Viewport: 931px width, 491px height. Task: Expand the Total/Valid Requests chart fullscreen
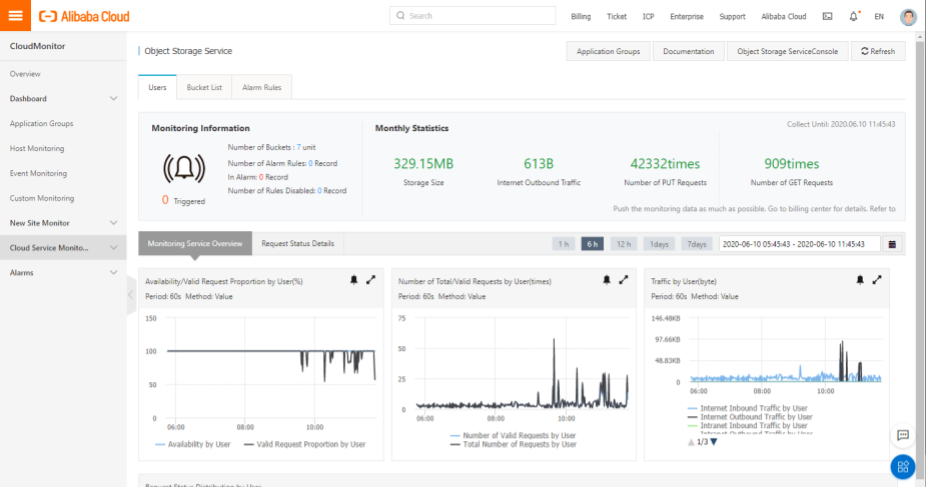coord(623,280)
